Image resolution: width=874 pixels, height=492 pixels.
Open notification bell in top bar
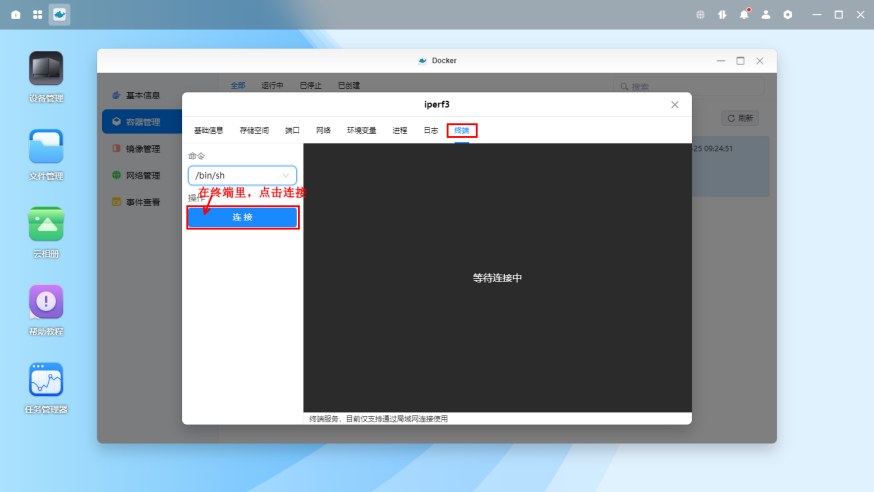[744, 15]
